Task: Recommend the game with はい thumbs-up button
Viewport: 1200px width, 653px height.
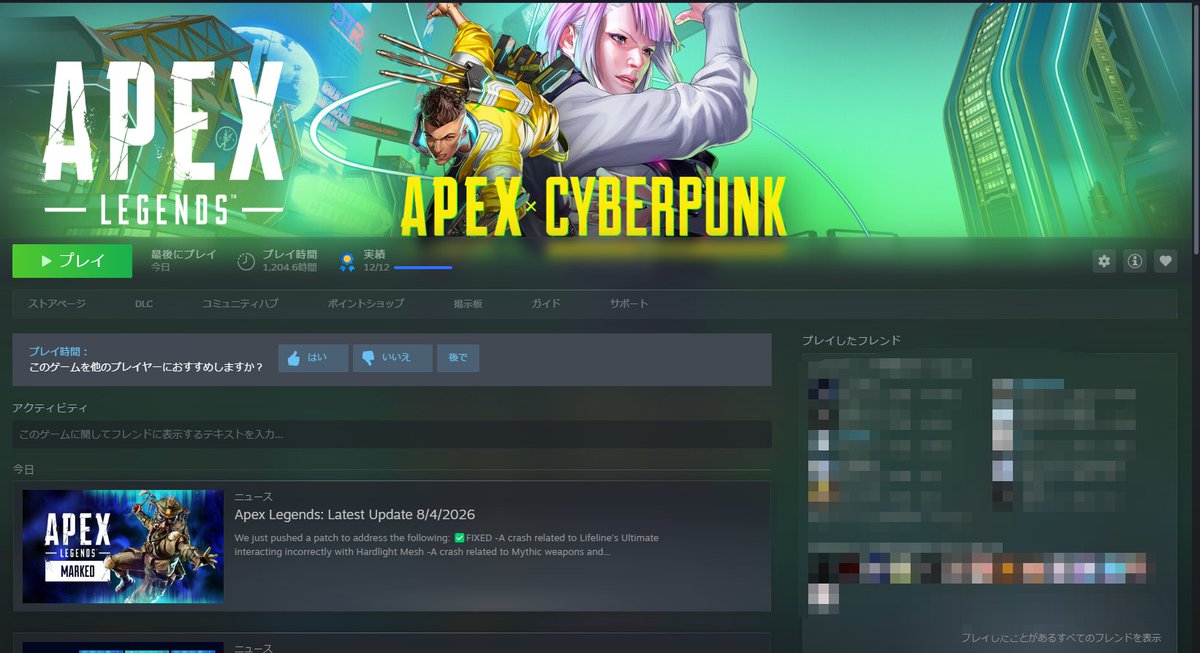Action: click(x=313, y=358)
